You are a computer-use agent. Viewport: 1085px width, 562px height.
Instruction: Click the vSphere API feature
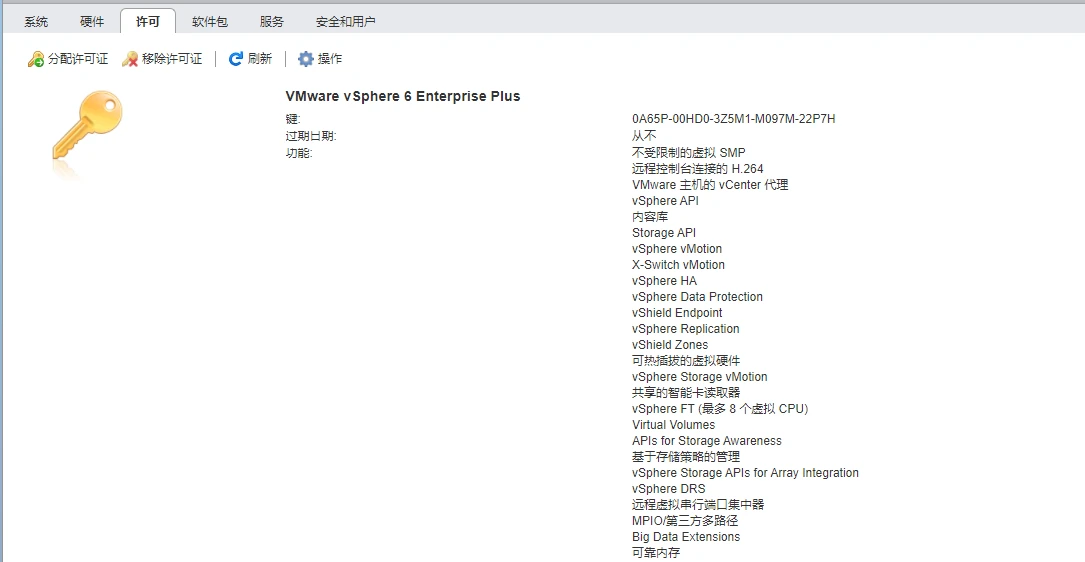[x=665, y=201]
